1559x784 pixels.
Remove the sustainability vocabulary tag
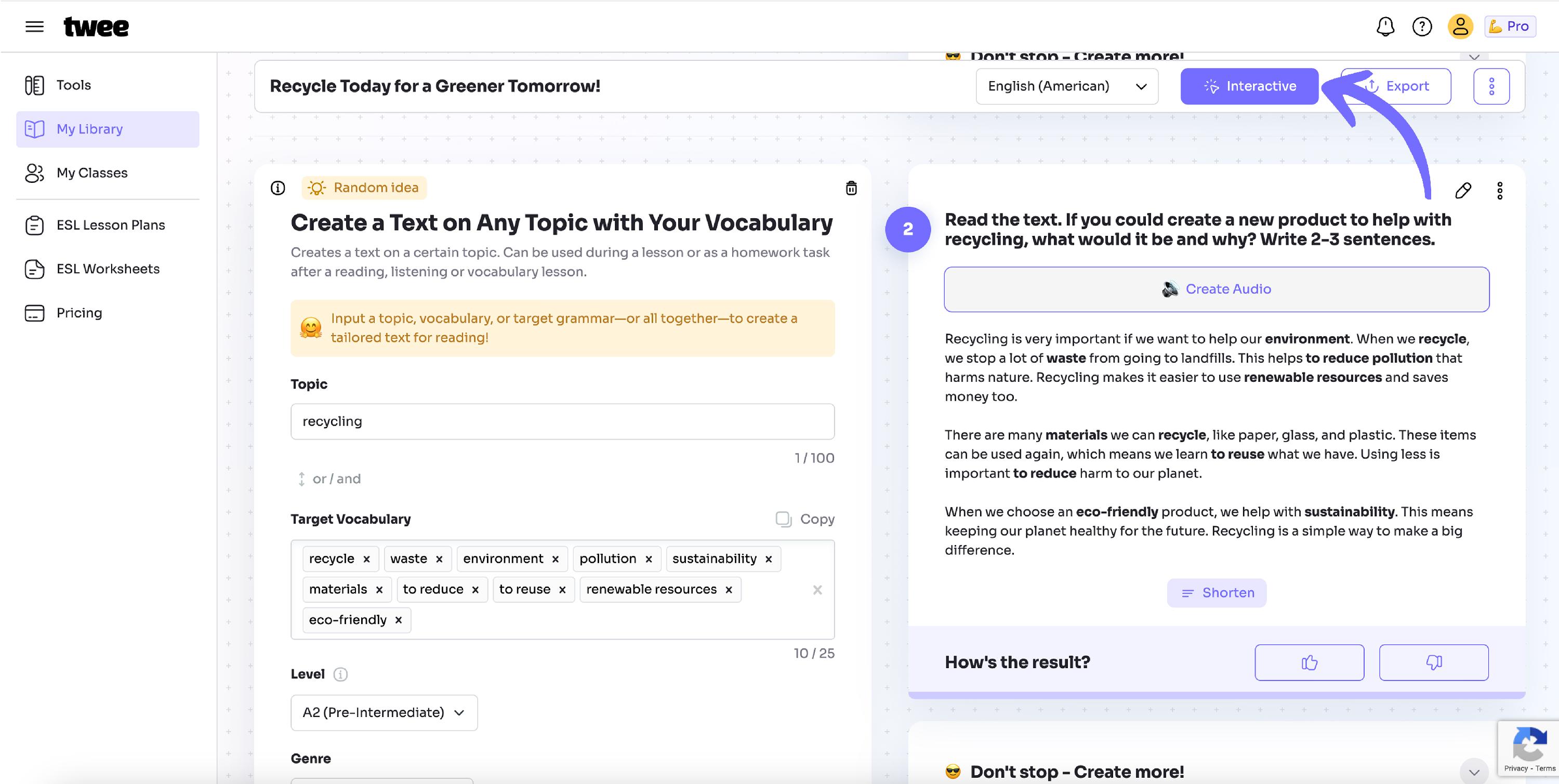pos(769,559)
